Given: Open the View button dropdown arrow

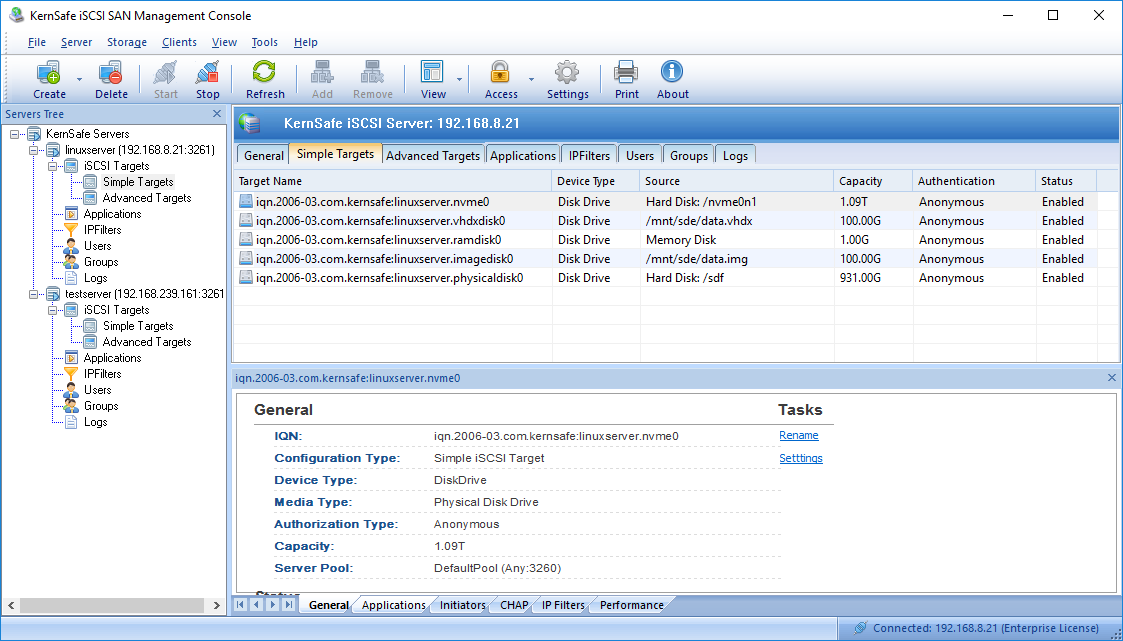Looking at the screenshot, I should [x=459, y=79].
